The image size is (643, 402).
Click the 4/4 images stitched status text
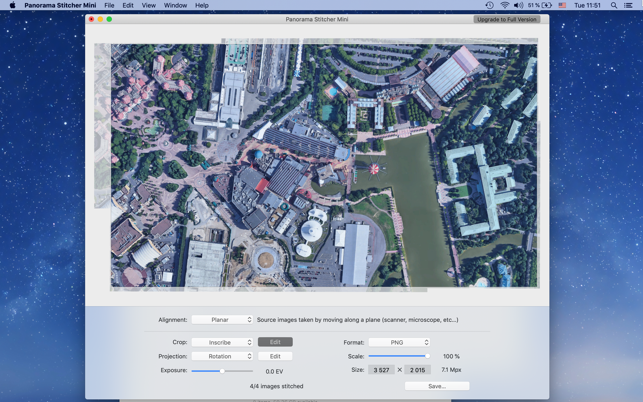point(276,386)
